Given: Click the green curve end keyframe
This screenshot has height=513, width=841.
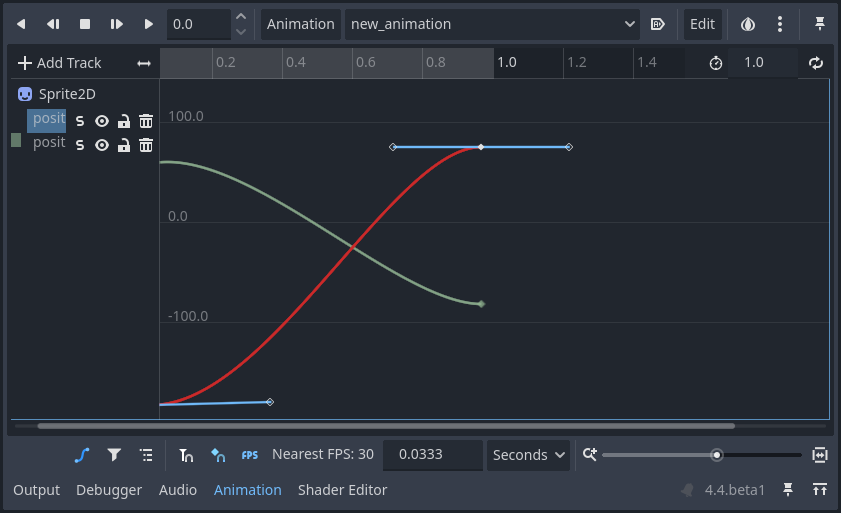Looking at the screenshot, I should (482, 304).
